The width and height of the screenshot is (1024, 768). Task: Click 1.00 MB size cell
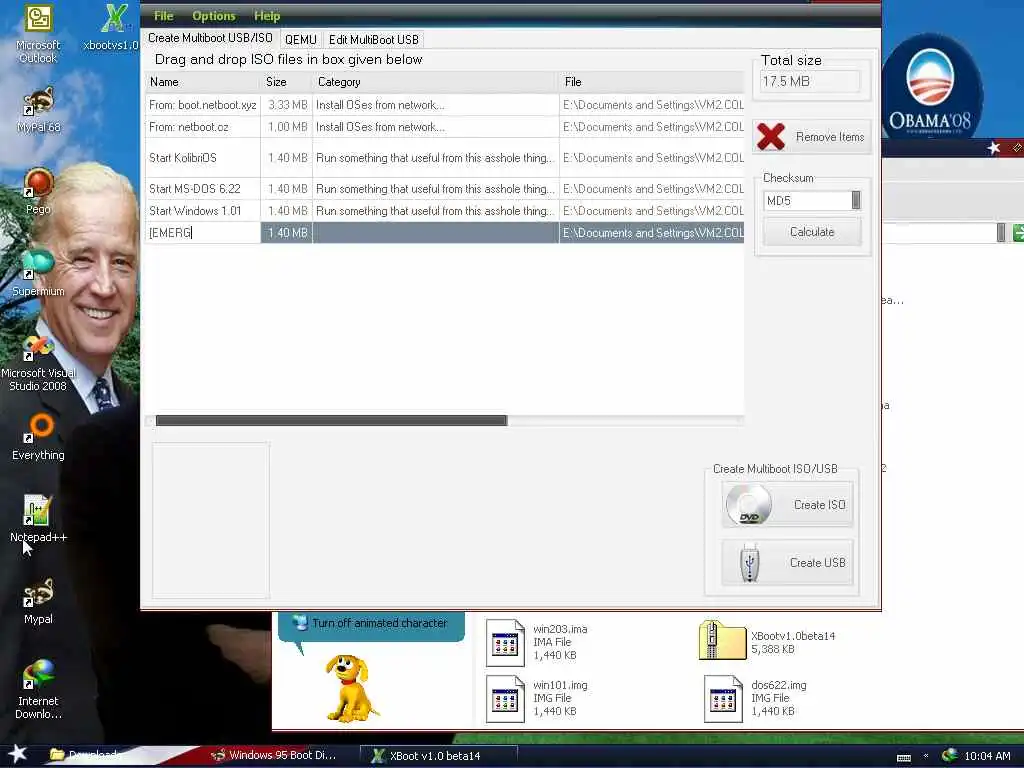pos(287,127)
